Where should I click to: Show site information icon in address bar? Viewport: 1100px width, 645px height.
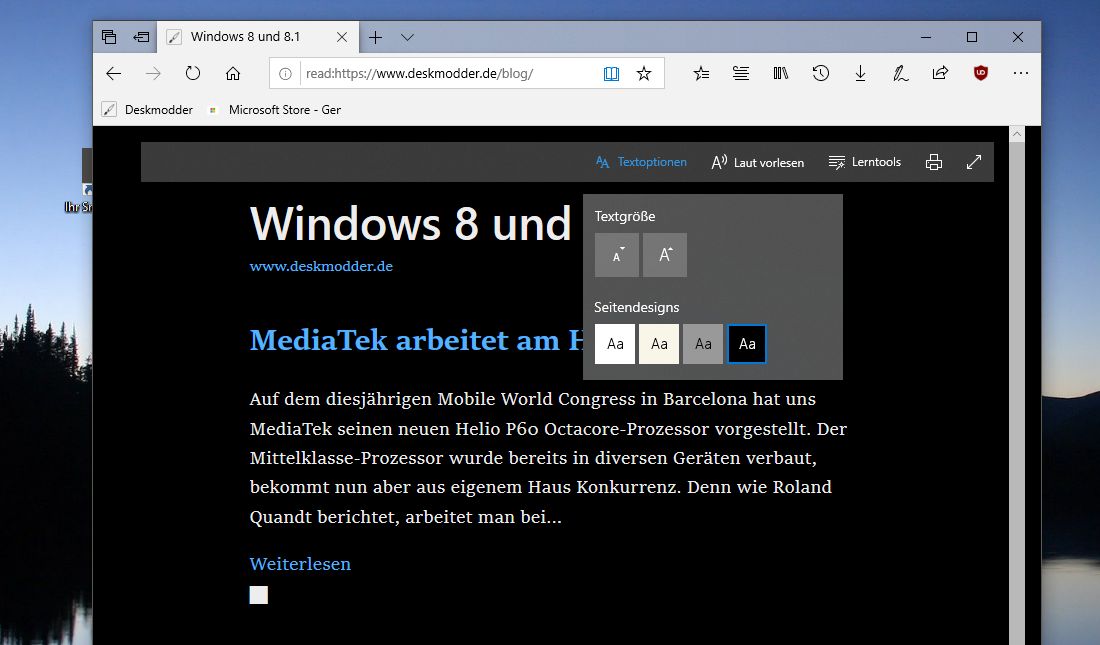[x=286, y=74]
